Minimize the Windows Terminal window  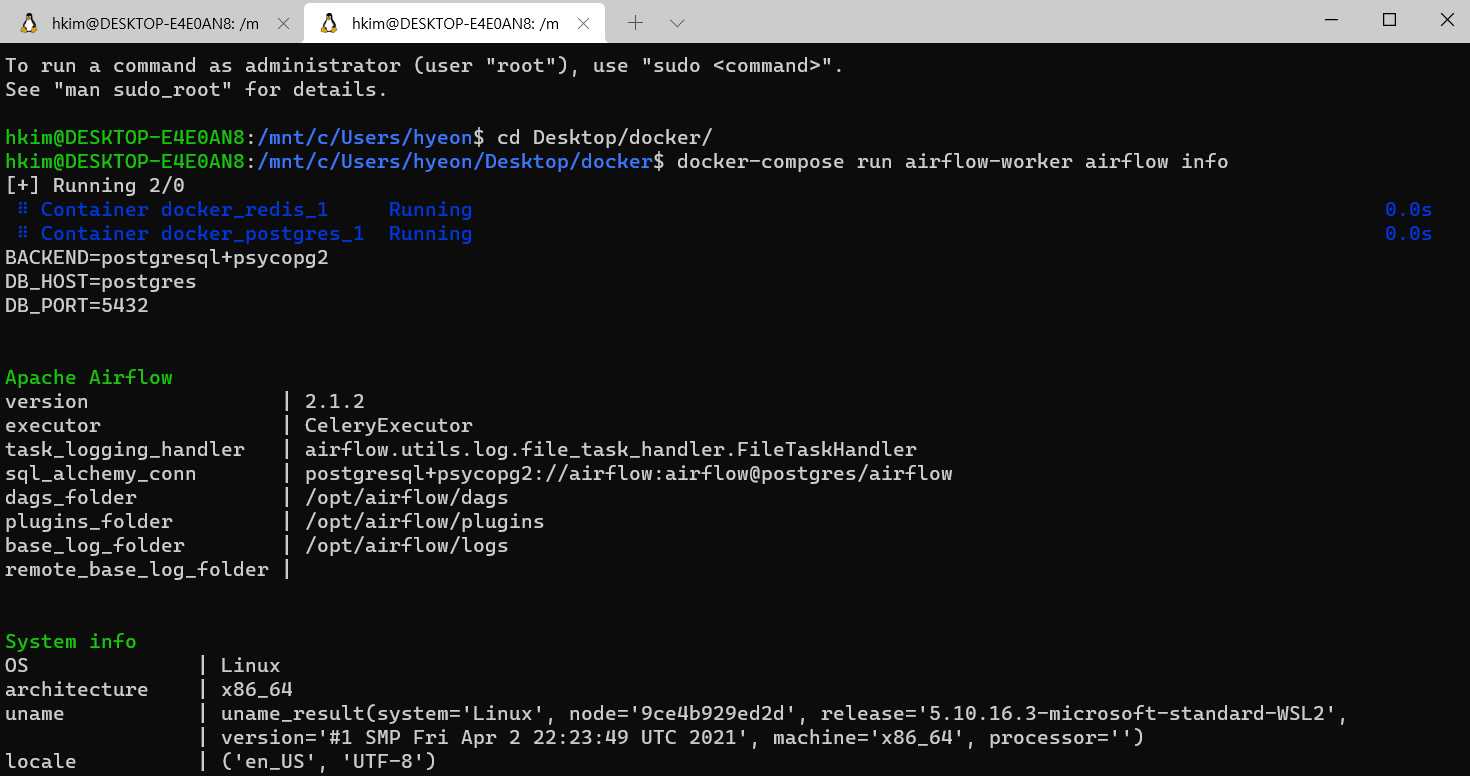click(1331, 20)
